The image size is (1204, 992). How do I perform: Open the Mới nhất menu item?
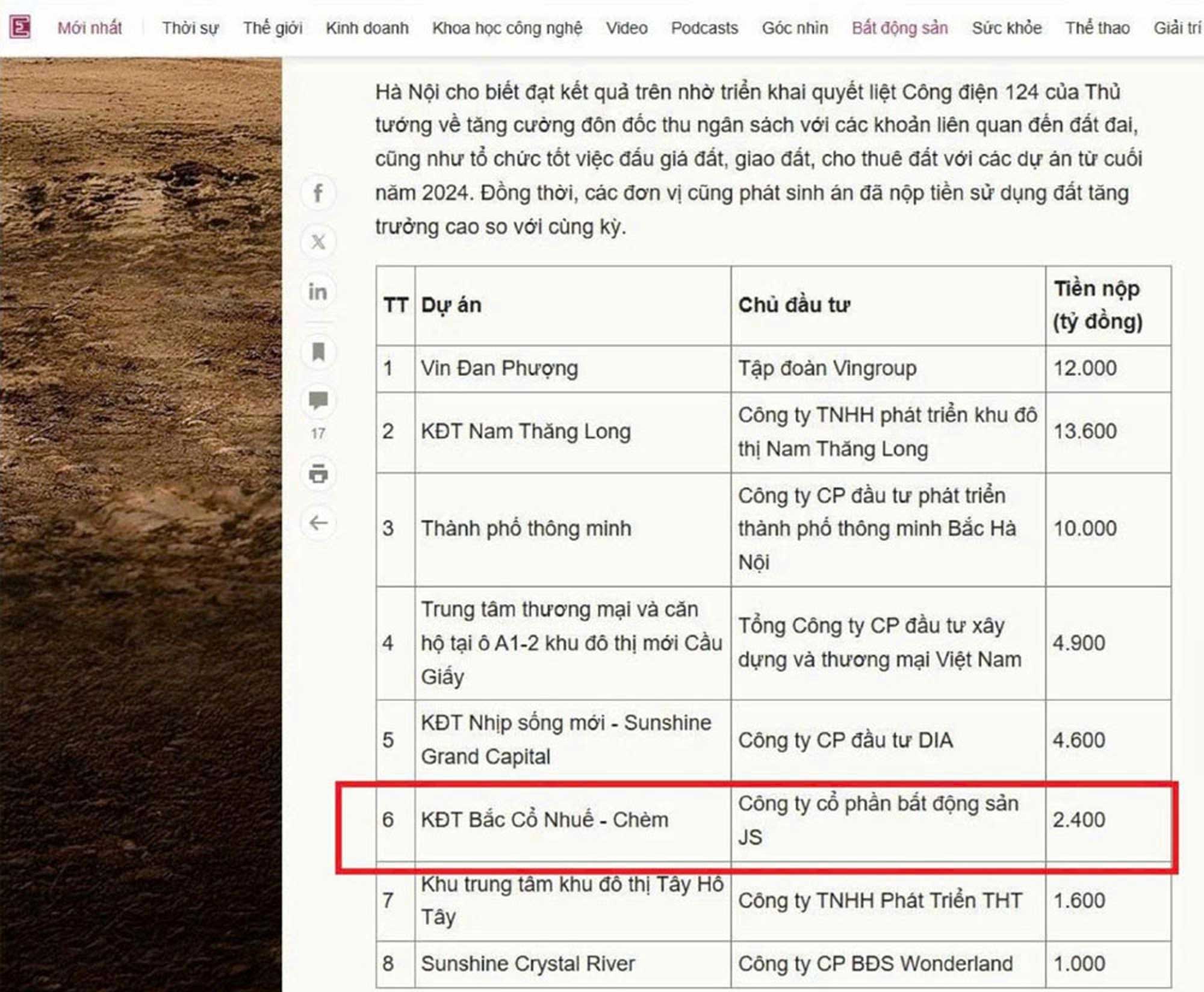click(90, 28)
